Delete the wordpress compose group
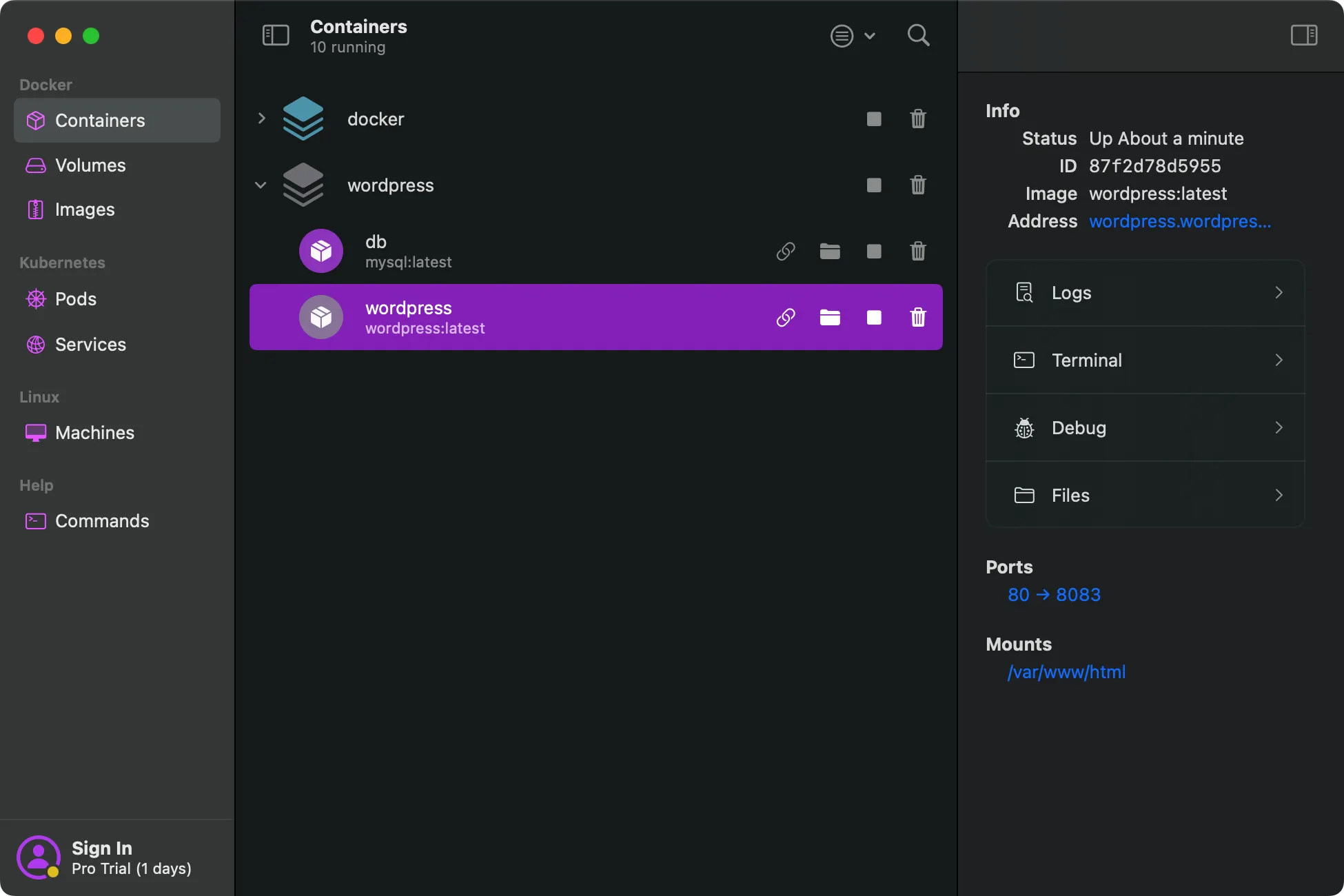 click(x=918, y=185)
